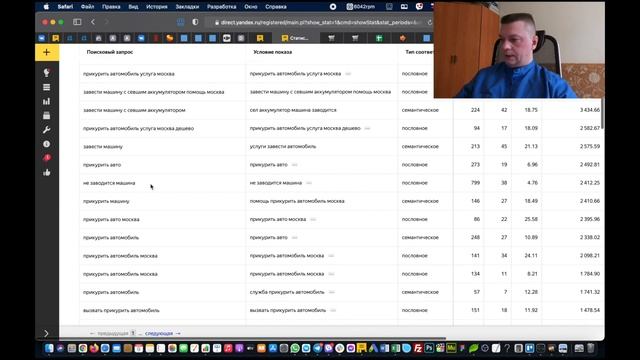
Task: Select query 'прикурить автомобиль услуга москва дешево'
Action: (x=138, y=128)
